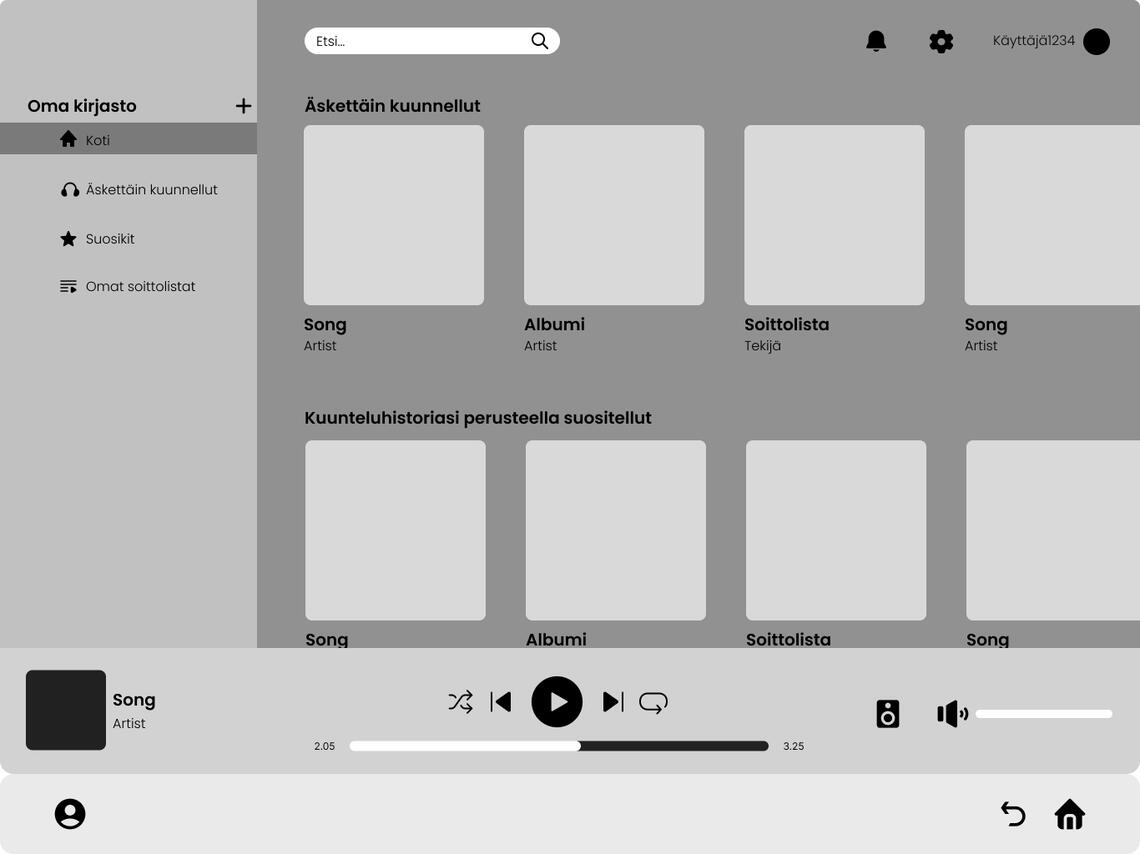
Task: Click the Oma kirjasto heading
Action: tap(82, 106)
